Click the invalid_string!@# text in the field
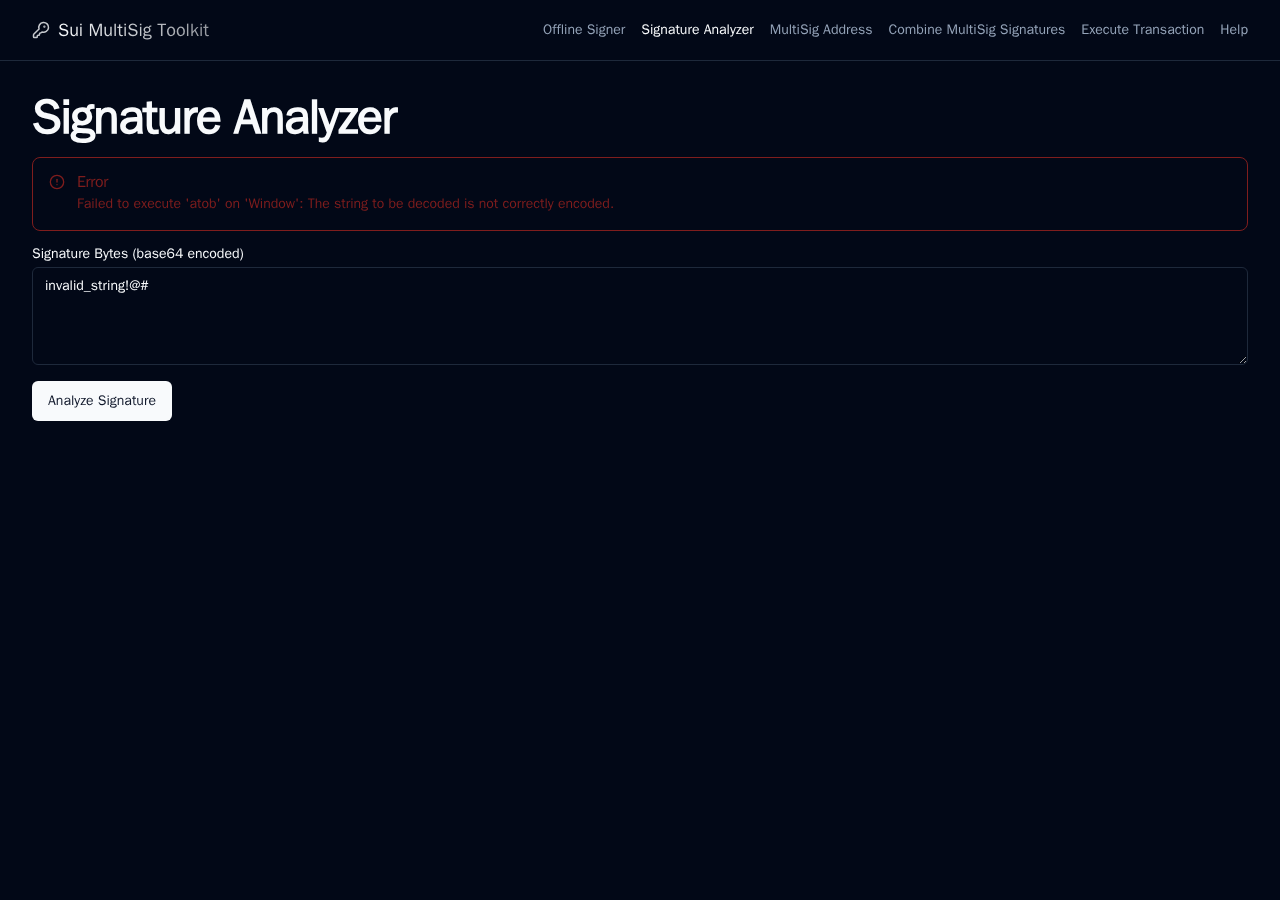Viewport: 1280px width, 900px height. (97, 286)
